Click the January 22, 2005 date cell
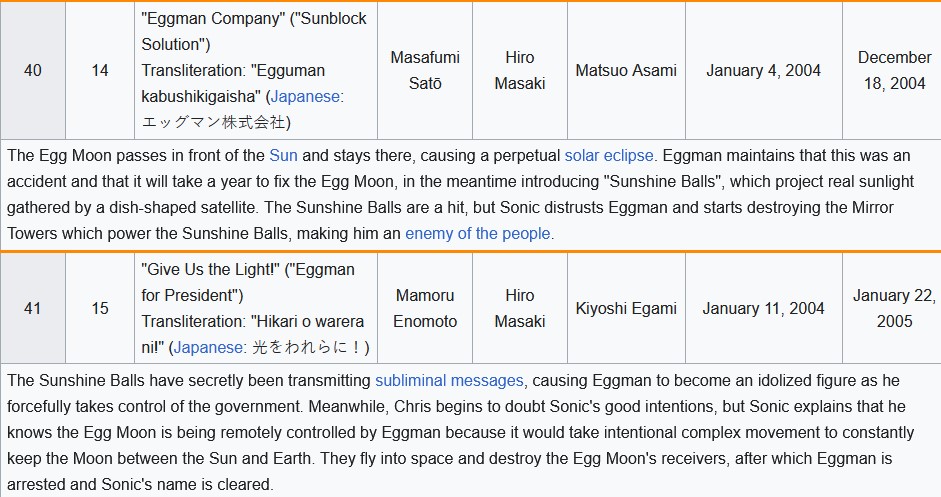This screenshot has height=497, width=941. (894, 309)
